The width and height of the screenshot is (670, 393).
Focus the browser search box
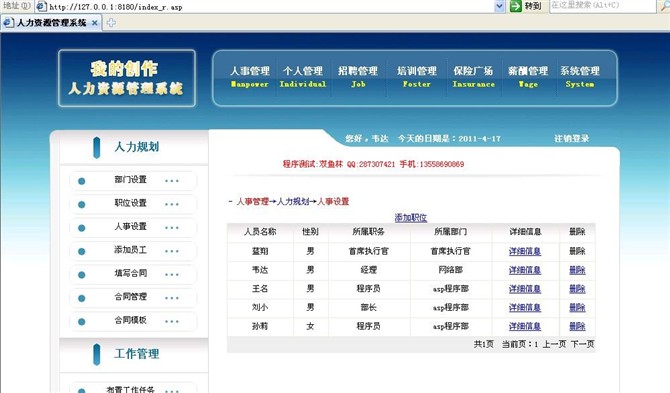(602, 6)
